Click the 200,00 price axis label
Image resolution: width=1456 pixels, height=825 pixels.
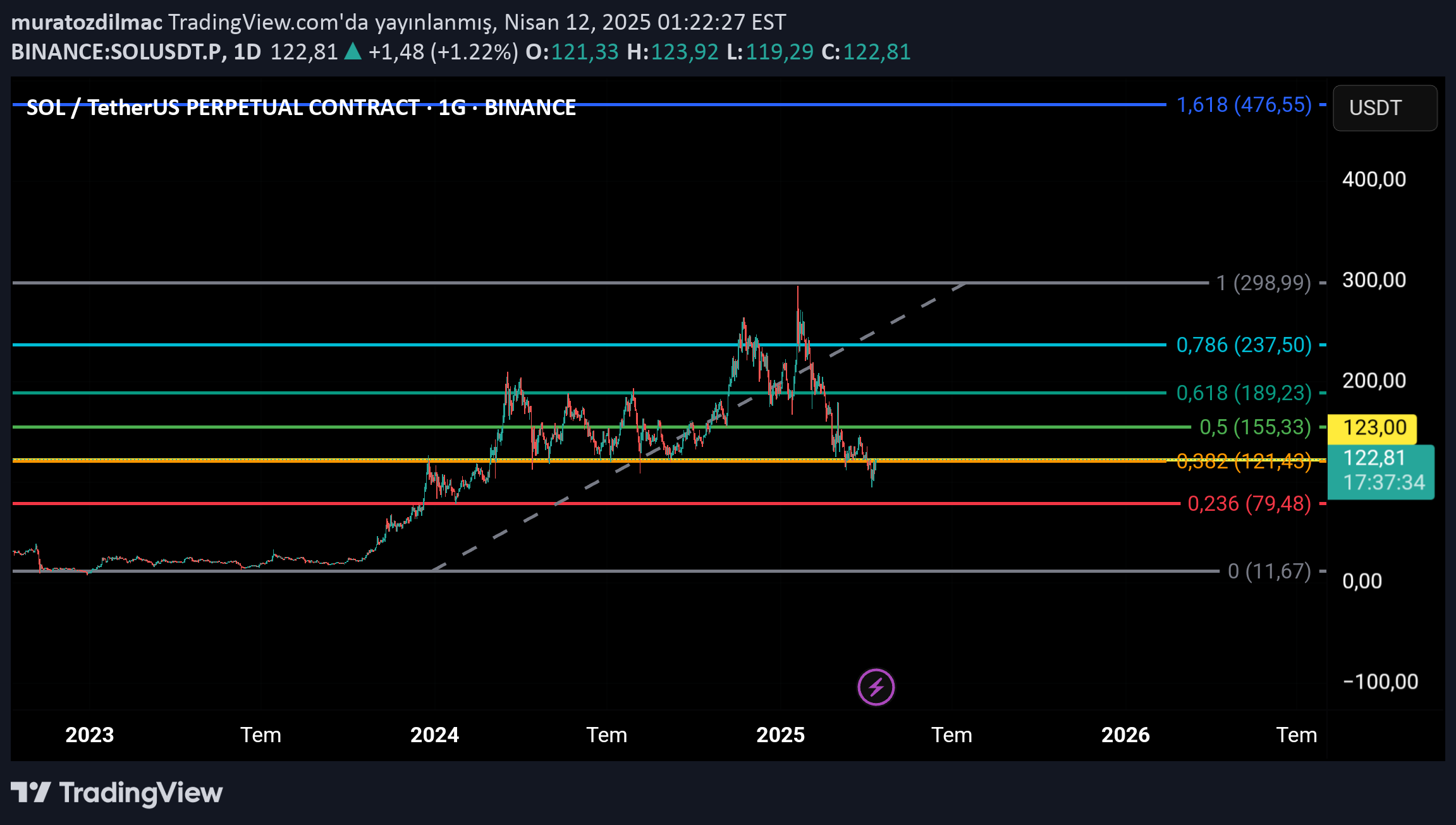coord(1374,381)
